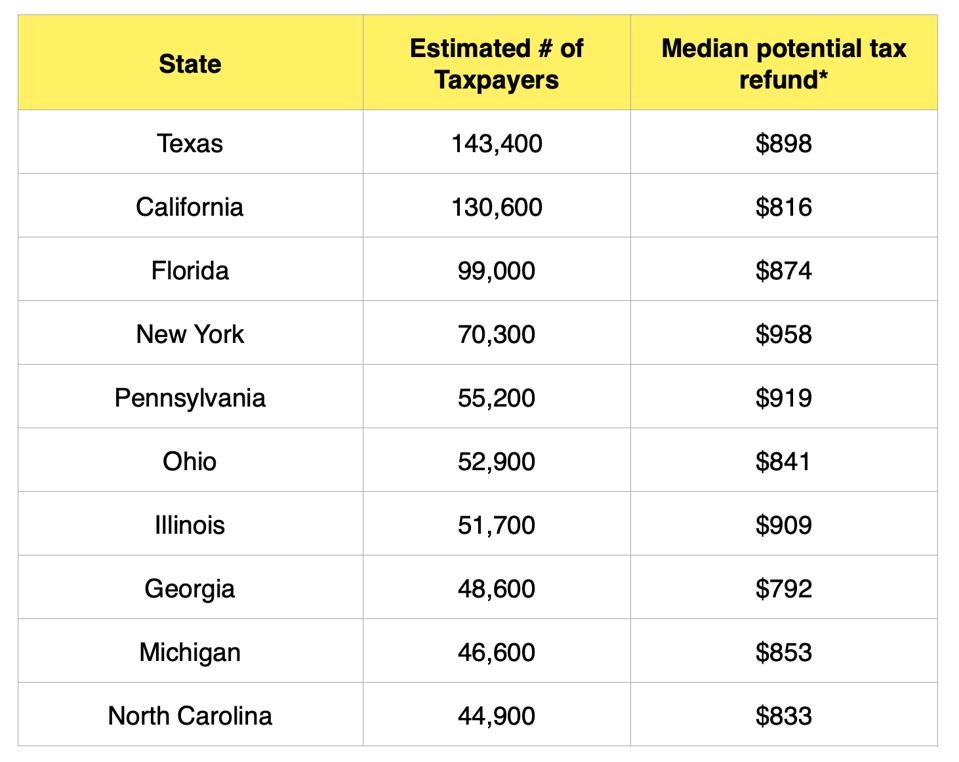Image resolution: width=959 pixels, height=762 pixels.
Task: Select the Georgia state cell
Action: [x=190, y=588]
